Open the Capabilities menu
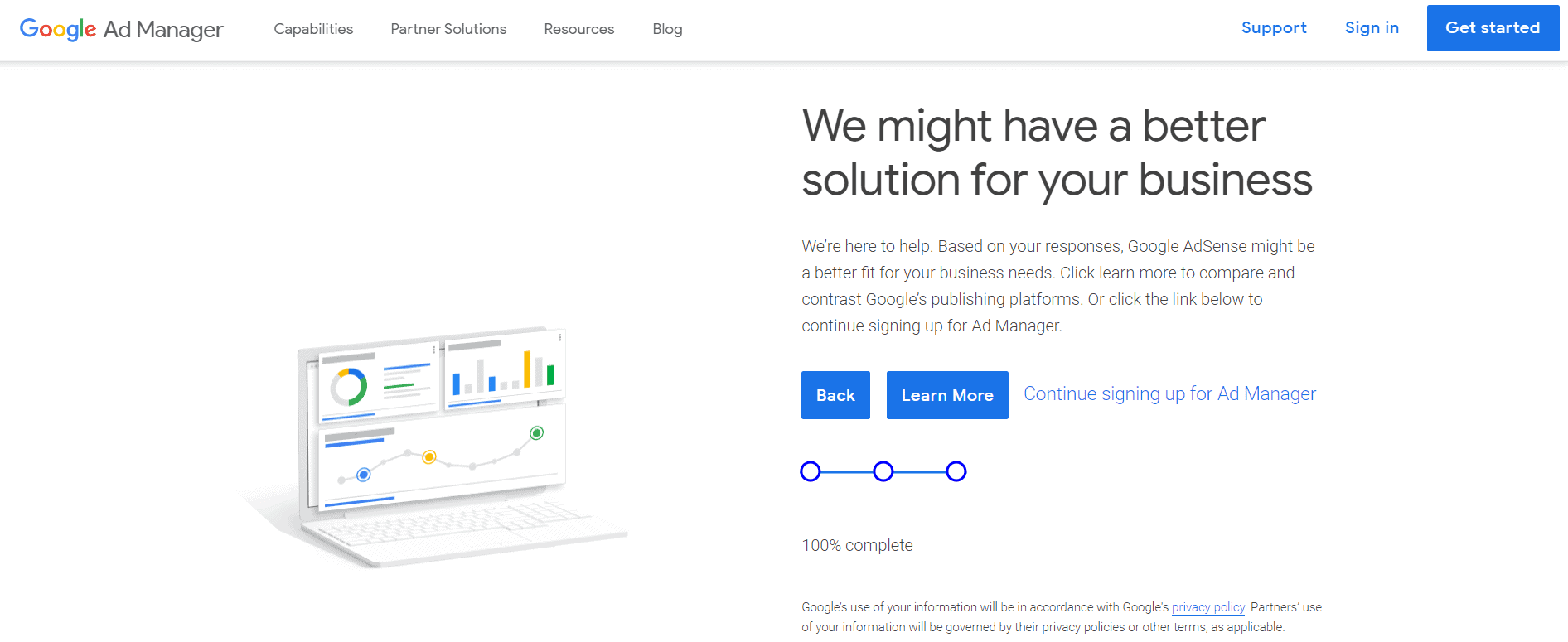The width and height of the screenshot is (1568, 642). [x=313, y=29]
